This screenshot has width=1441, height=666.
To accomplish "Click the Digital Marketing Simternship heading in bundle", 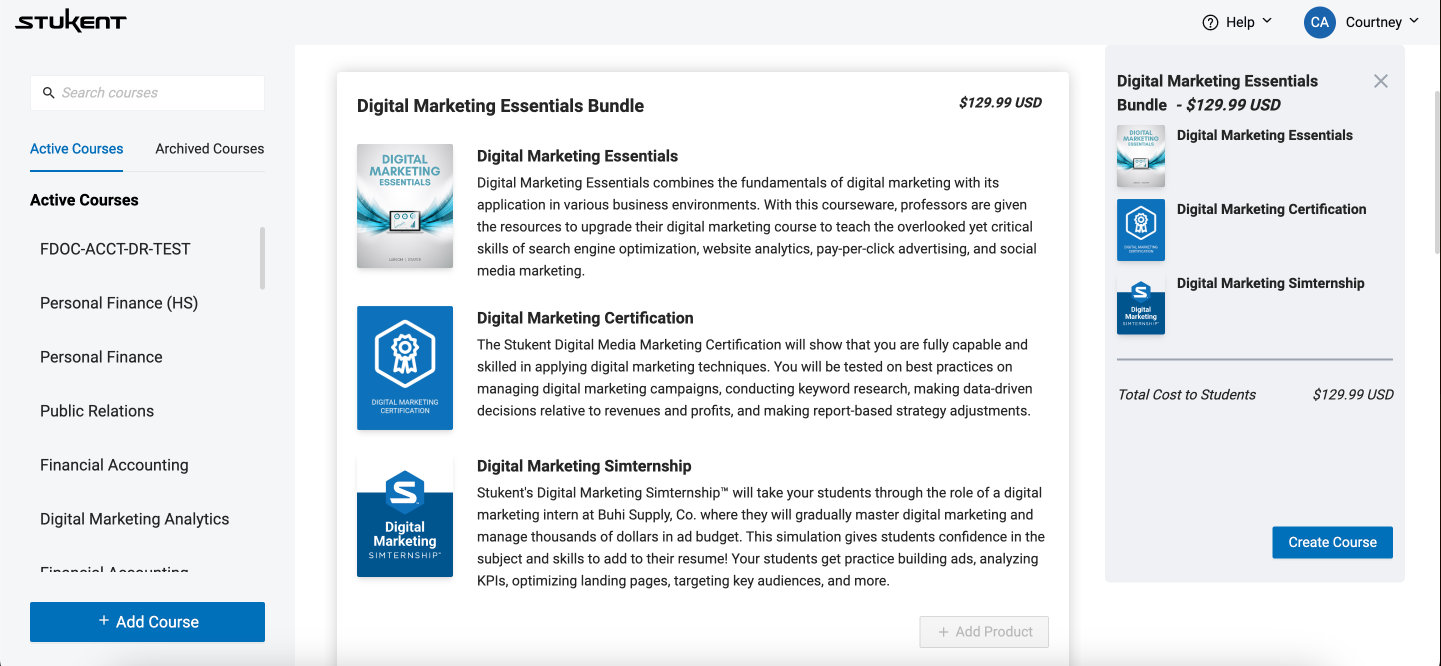I will click(584, 466).
